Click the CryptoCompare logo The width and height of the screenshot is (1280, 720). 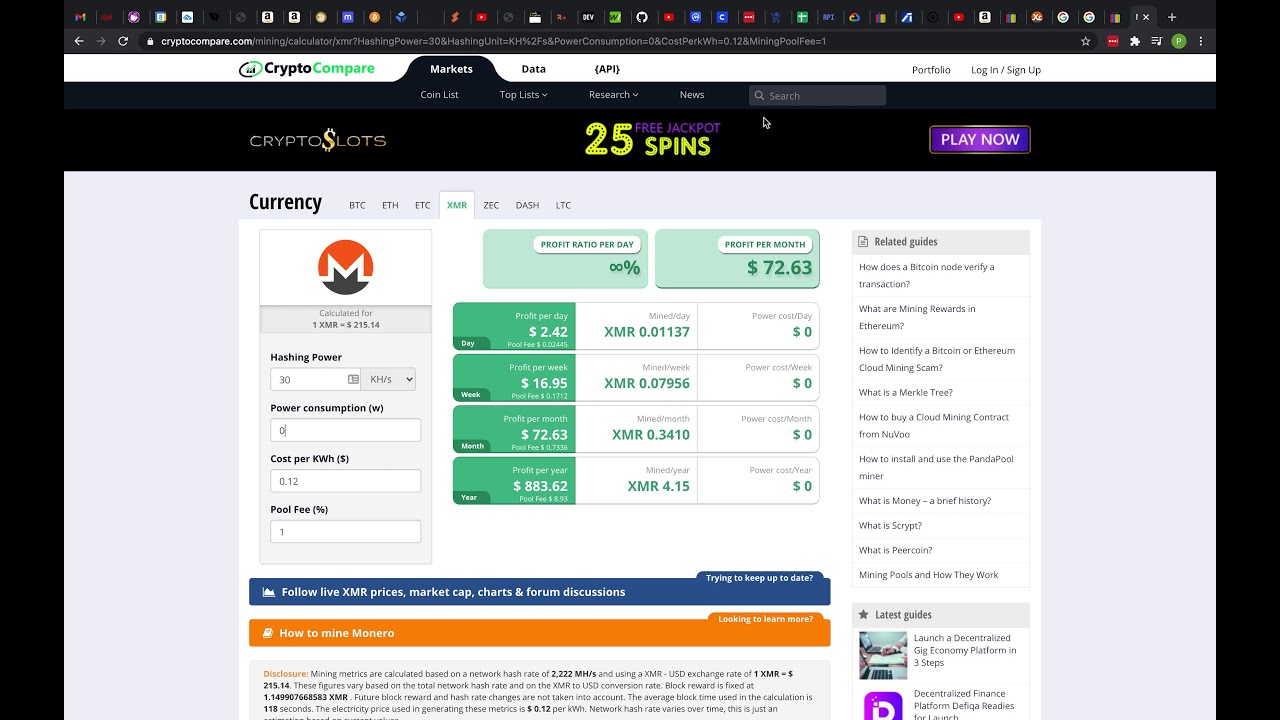pos(307,69)
